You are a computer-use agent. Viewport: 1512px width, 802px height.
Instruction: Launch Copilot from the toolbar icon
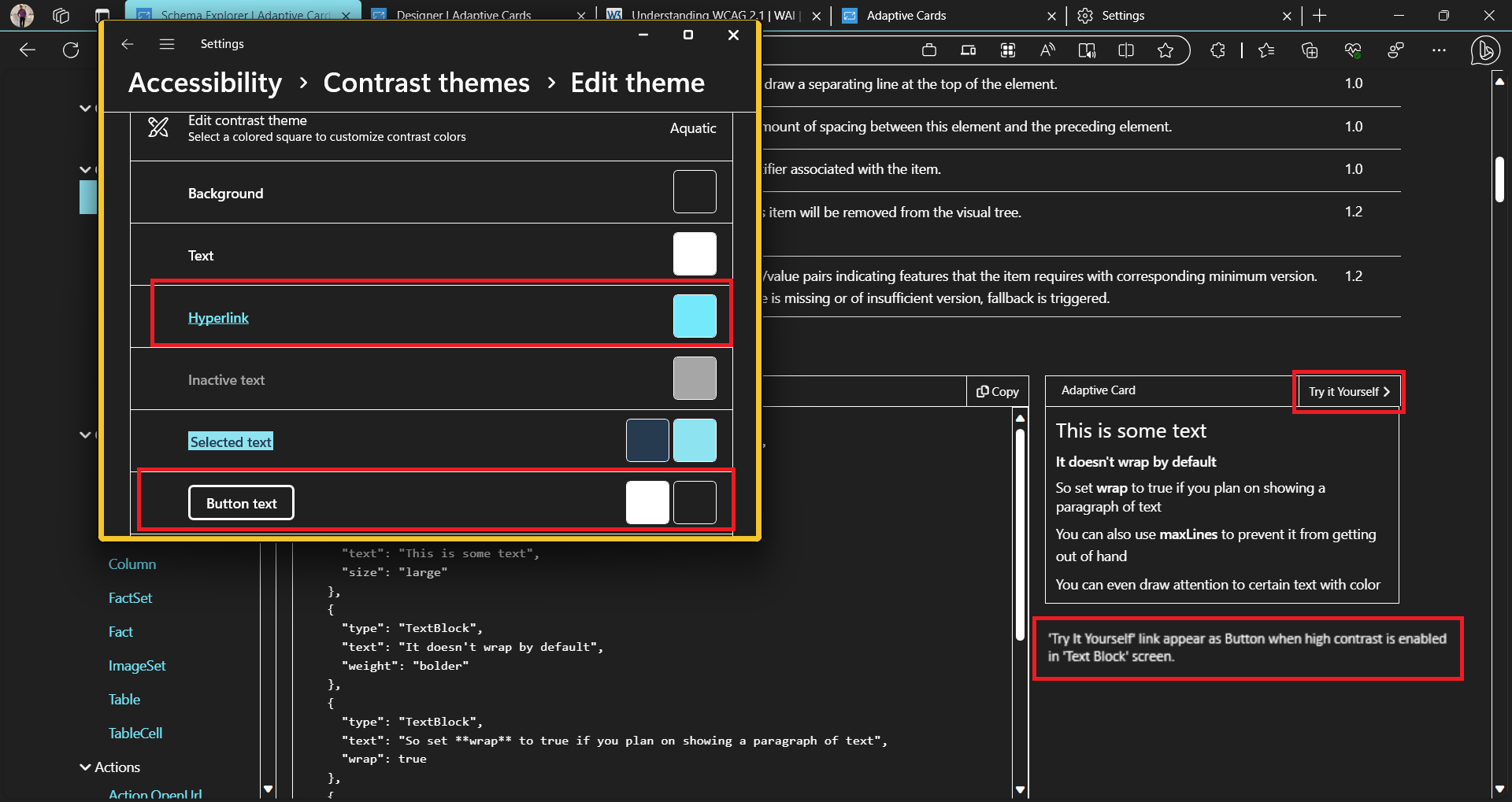coord(1485,50)
